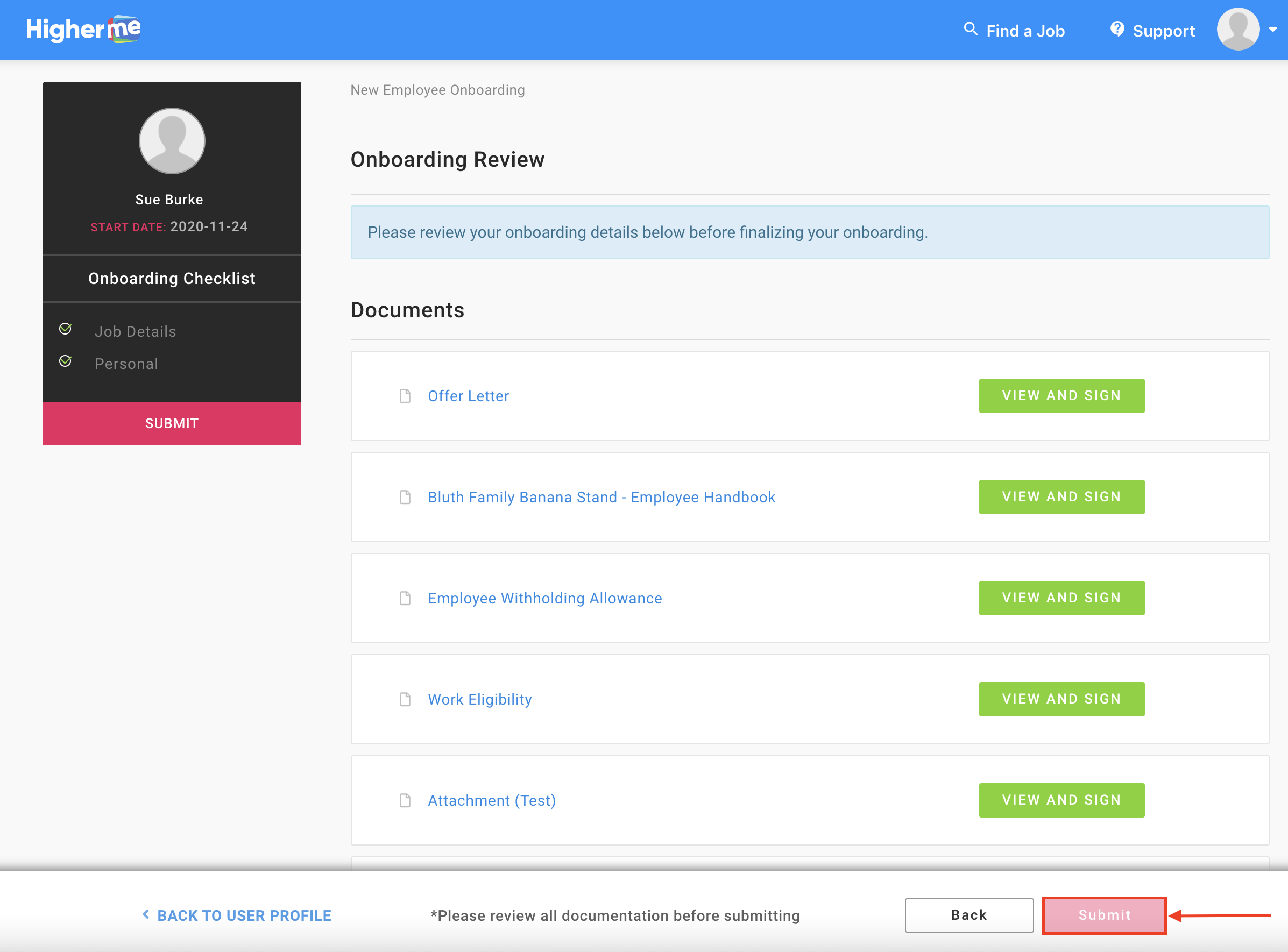Go back via Back to User Profile chevron
The height and width of the screenshot is (952, 1288).
tap(146, 914)
